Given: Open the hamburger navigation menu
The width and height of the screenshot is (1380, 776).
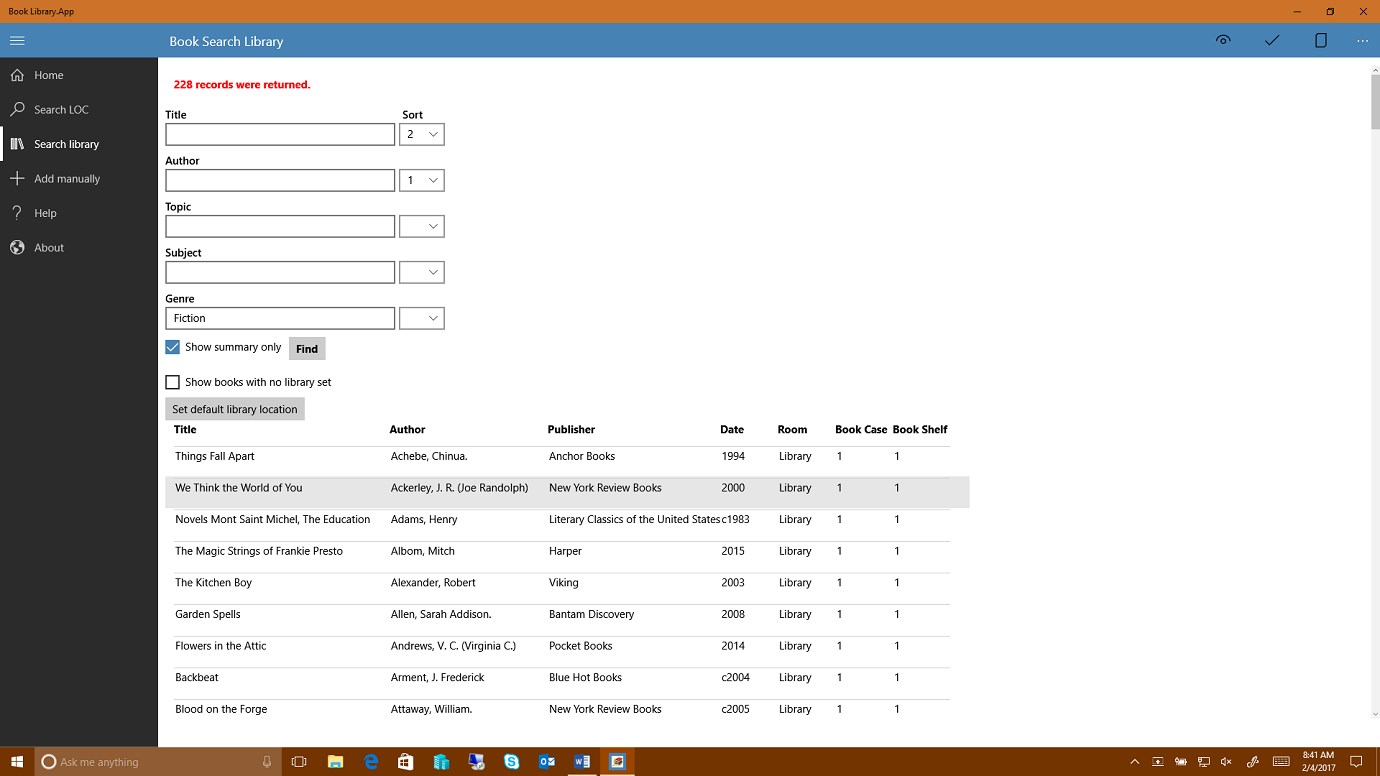Looking at the screenshot, I should click(17, 41).
